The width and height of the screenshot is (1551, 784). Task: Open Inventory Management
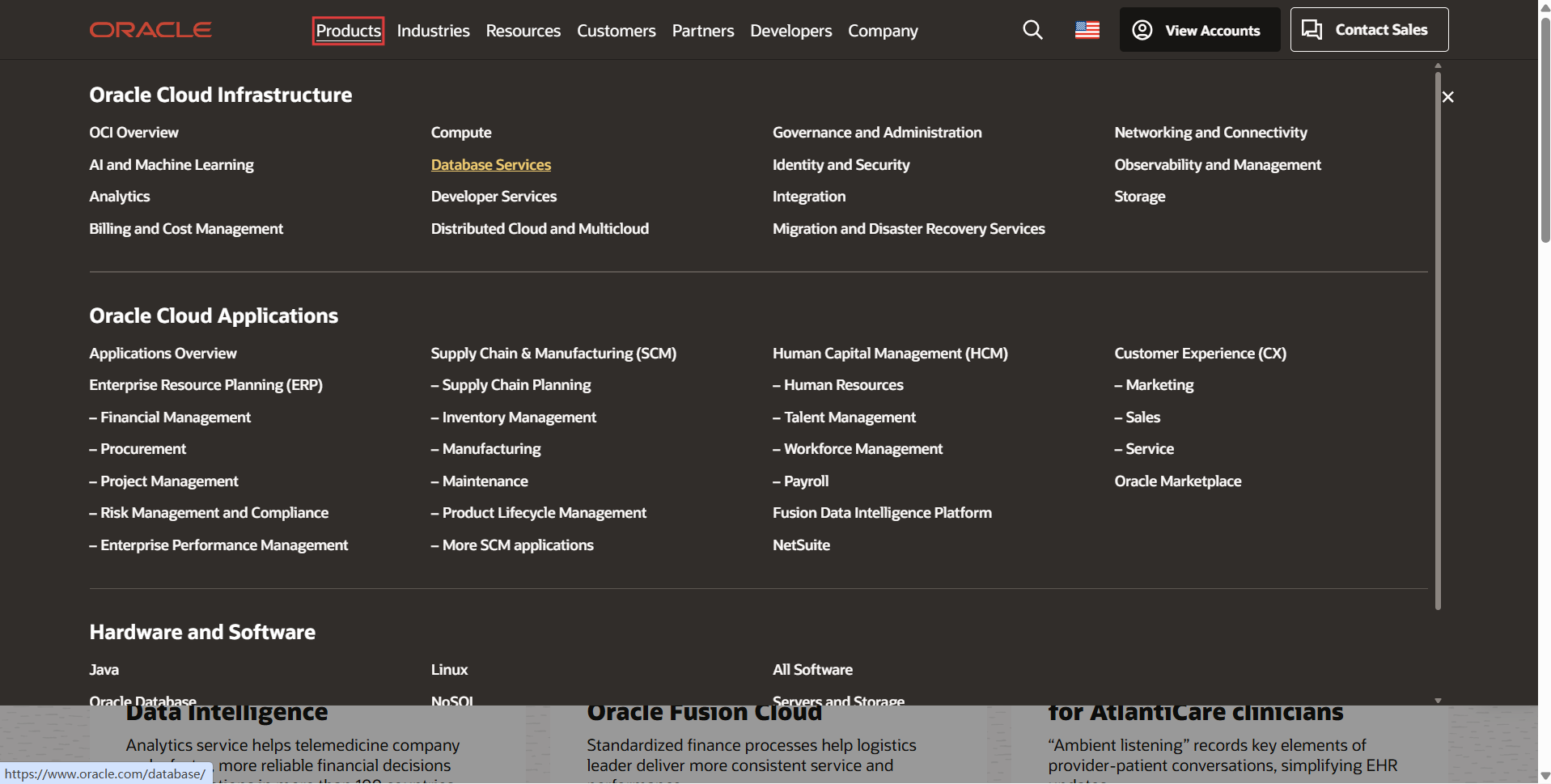pyautogui.click(x=514, y=417)
